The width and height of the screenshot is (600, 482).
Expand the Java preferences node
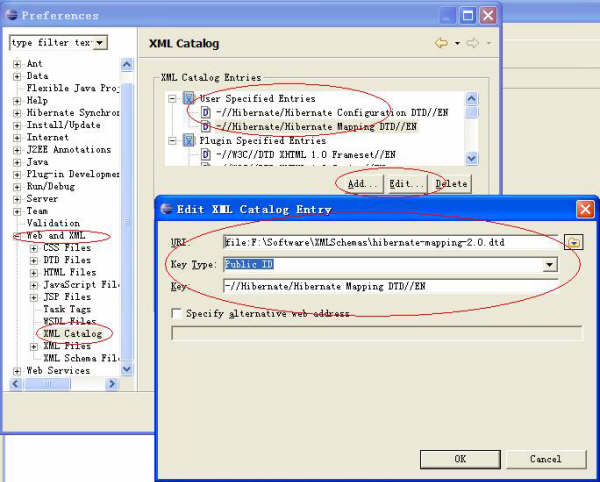pyautogui.click(x=17, y=162)
